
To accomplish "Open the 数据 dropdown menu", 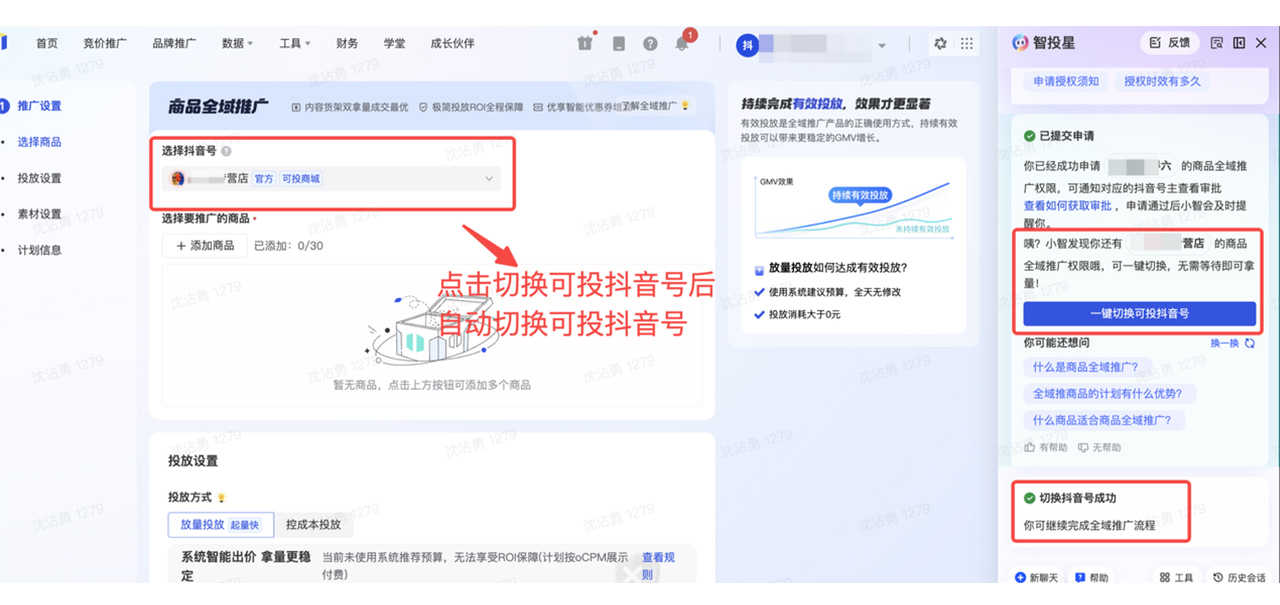I will pos(237,44).
